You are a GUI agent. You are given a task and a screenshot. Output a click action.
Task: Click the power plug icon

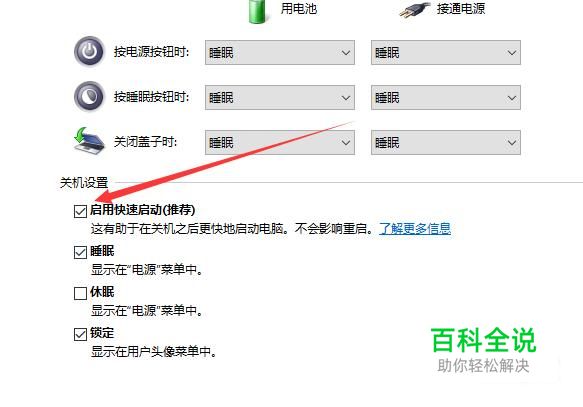[x=415, y=9]
